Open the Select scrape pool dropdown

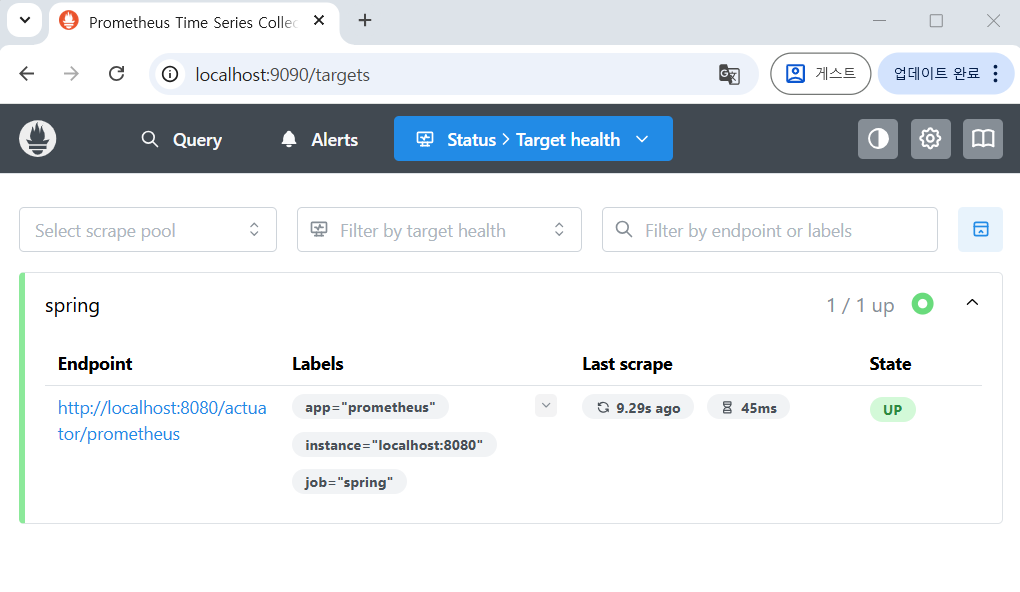(x=148, y=230)
